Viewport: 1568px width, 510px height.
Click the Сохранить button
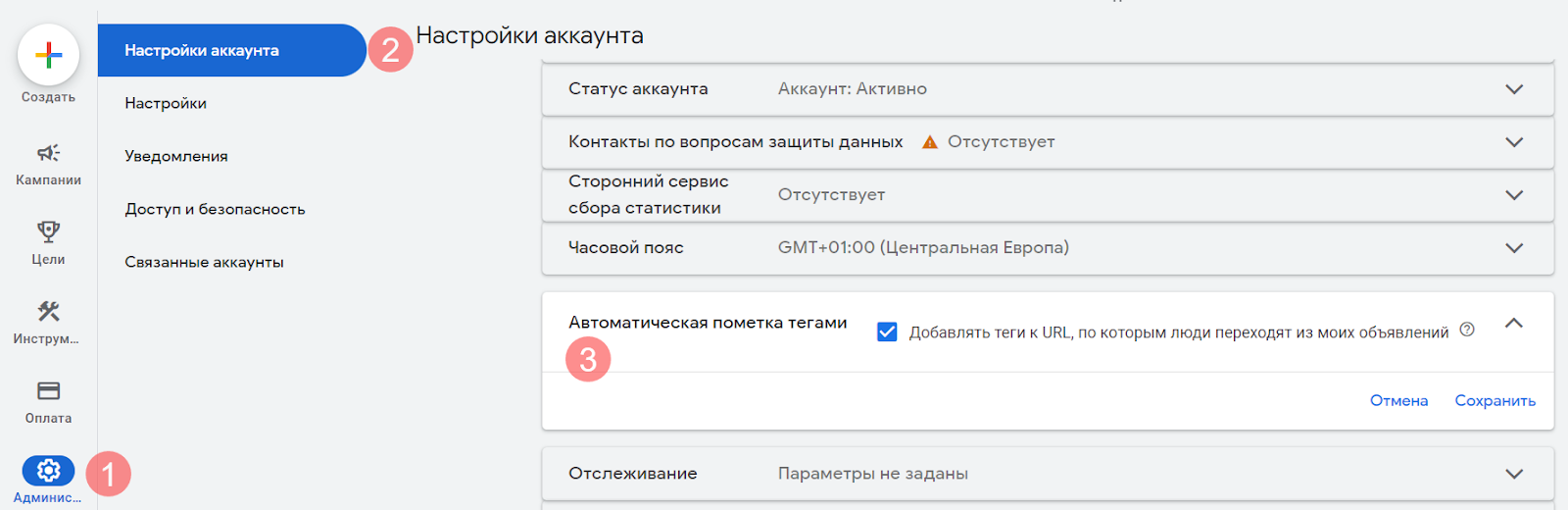pyautogui.click(x=1494, y=400)
